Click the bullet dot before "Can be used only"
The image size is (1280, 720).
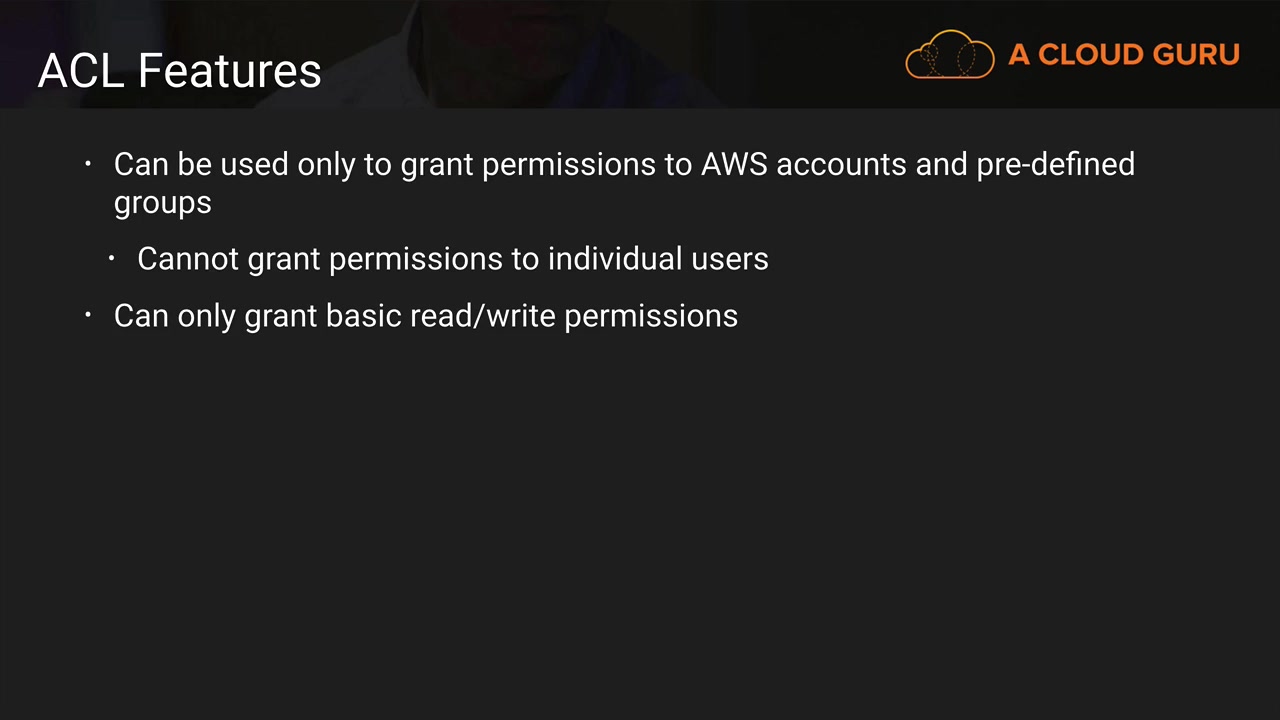[x=88, y=163]
